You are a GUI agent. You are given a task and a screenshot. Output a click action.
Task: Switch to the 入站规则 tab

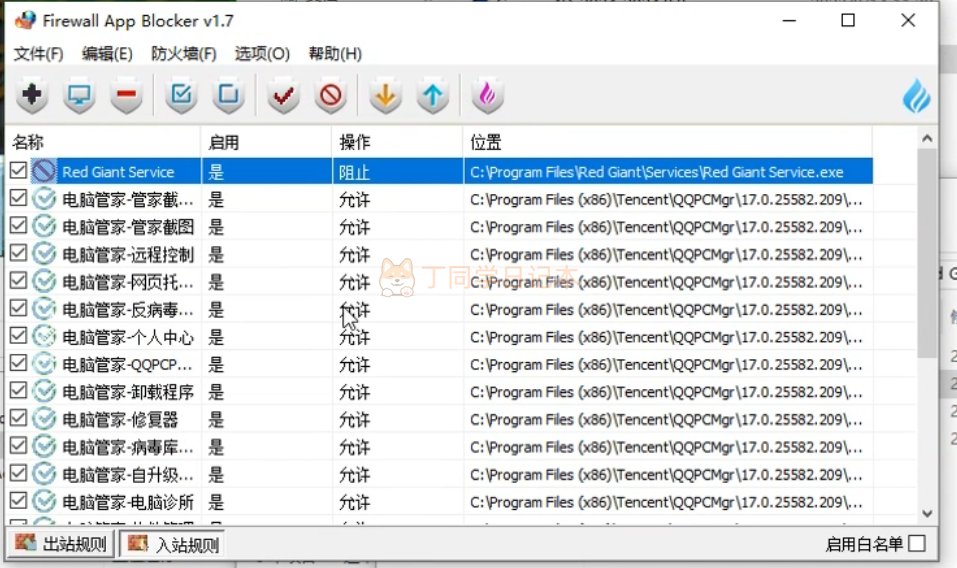tap(173, 544)
